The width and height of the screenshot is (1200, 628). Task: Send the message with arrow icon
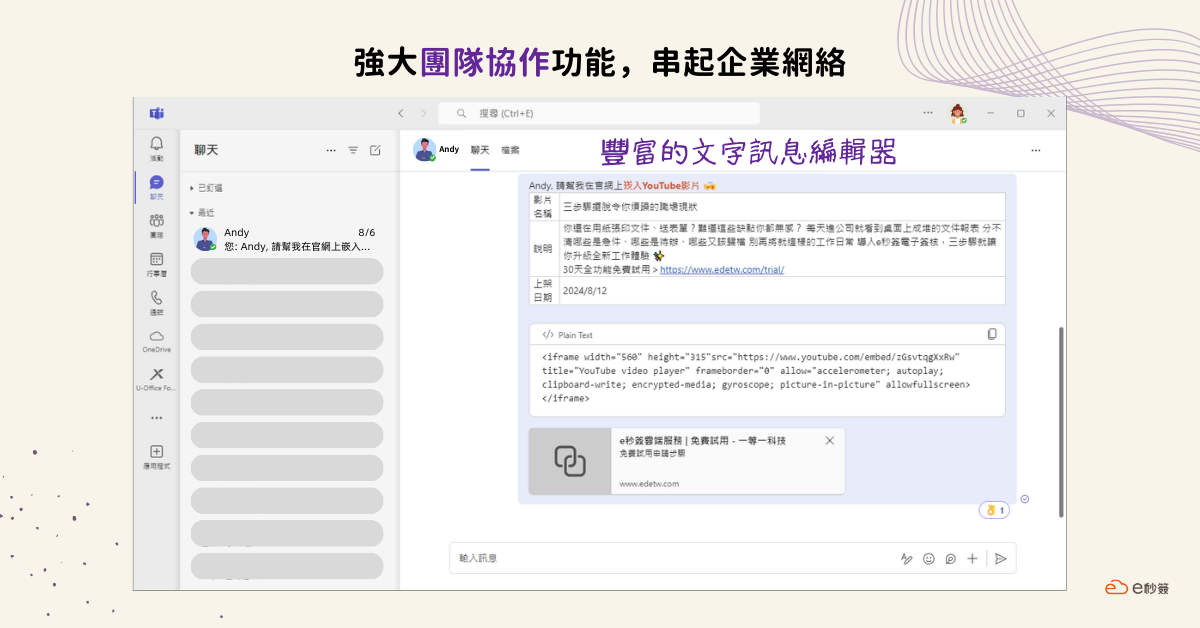pyautogui.click(x=1000, y=559)
